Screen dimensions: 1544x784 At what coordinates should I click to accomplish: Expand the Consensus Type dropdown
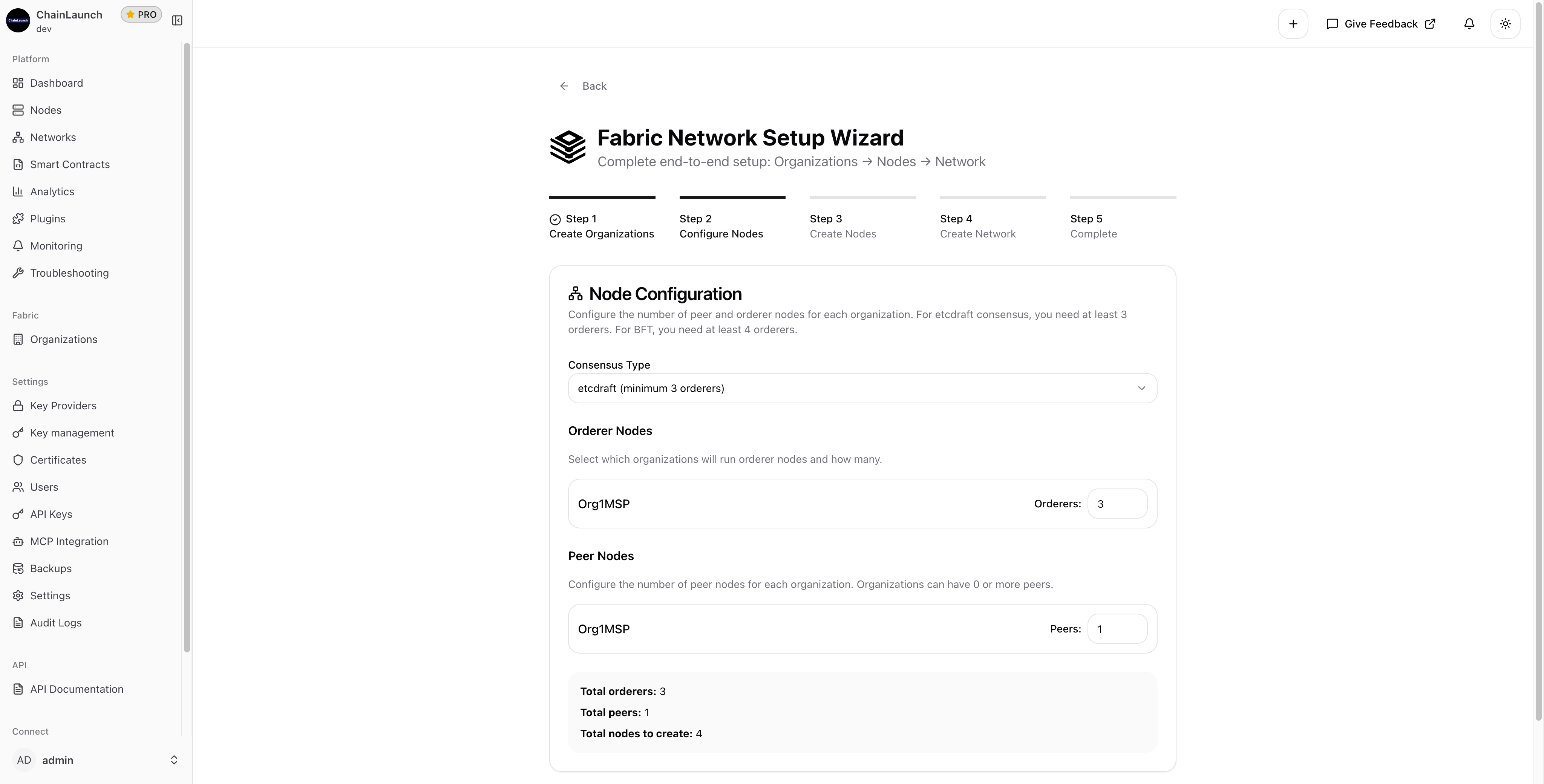click(862, 388)
